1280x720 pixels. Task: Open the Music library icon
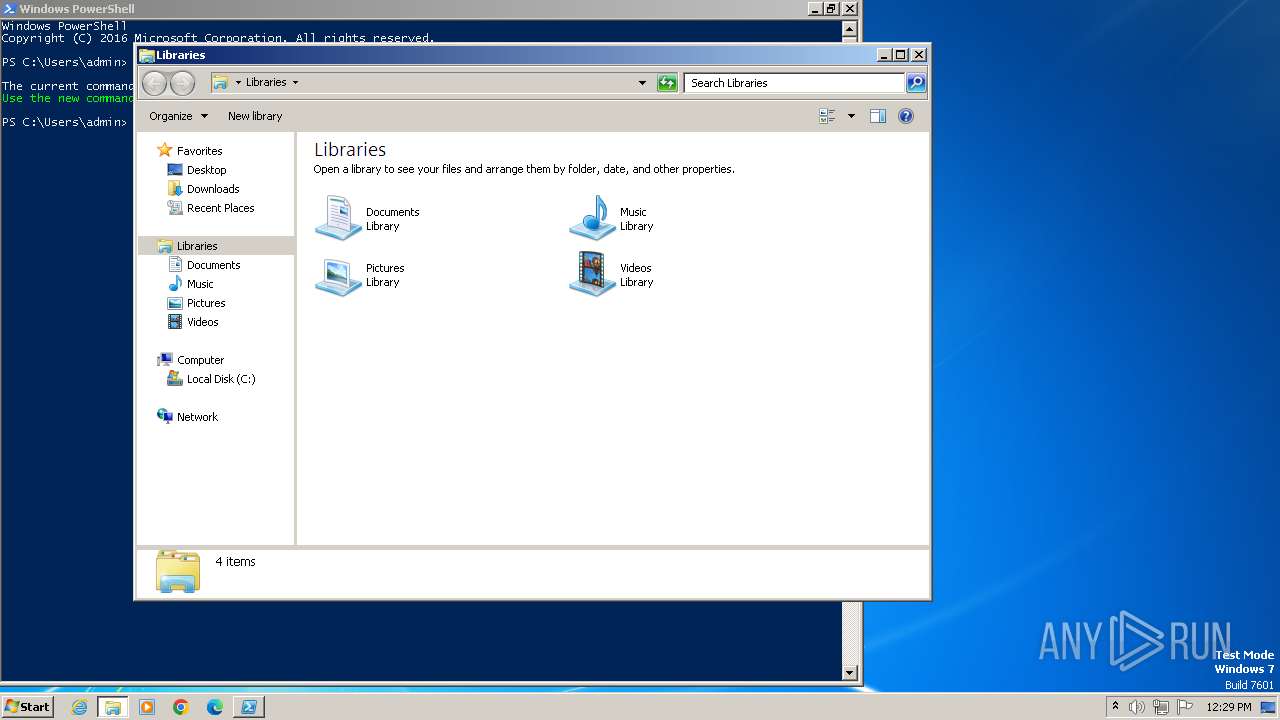tap(592, 218)
